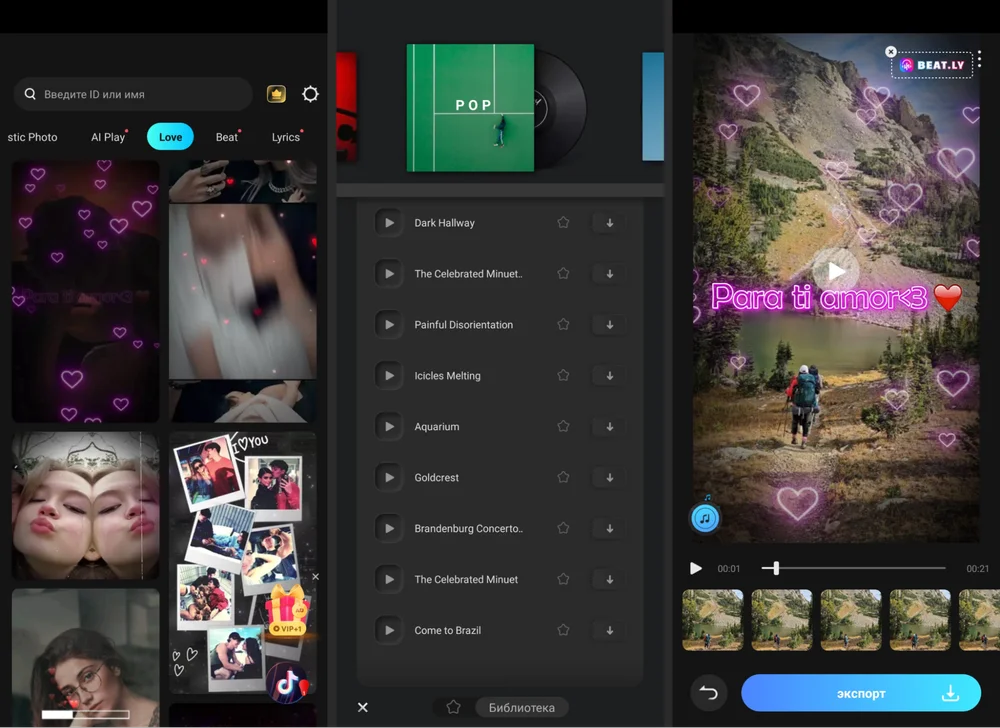Select the Lyrics category tab

click(285, 137)
